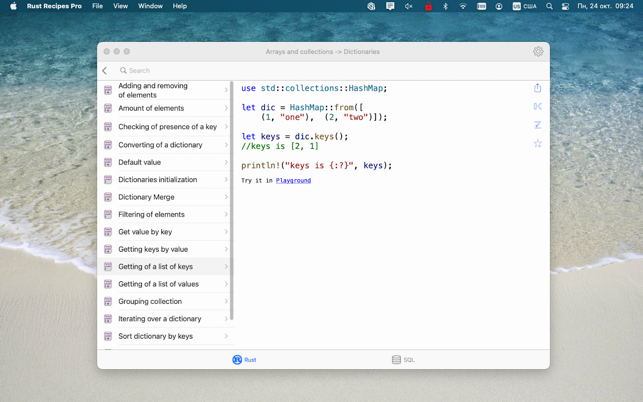Click icon next to Getting of a list of values
Image resolution: width=643 pixels, height=402 pixels.
108,284
